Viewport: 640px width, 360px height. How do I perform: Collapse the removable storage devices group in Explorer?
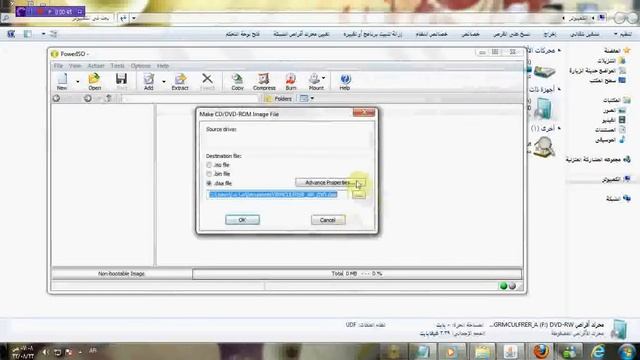point(559,89)
